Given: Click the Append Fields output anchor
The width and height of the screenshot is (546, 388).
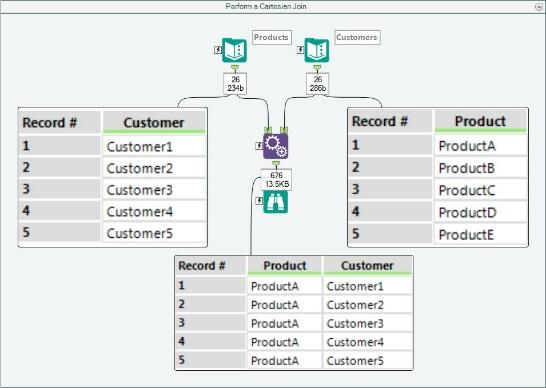Looking at the screenshot, I should click(276, 164).
